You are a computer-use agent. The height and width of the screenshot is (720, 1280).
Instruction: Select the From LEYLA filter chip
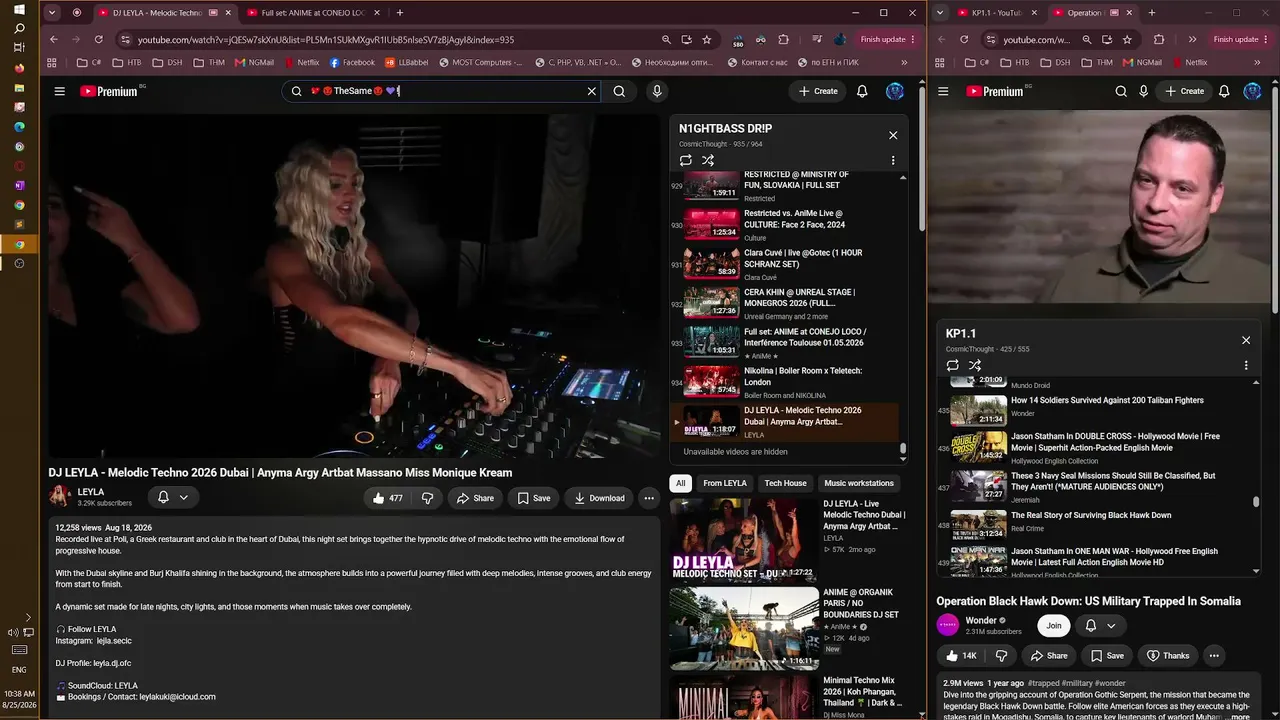(x=725, y=483)
